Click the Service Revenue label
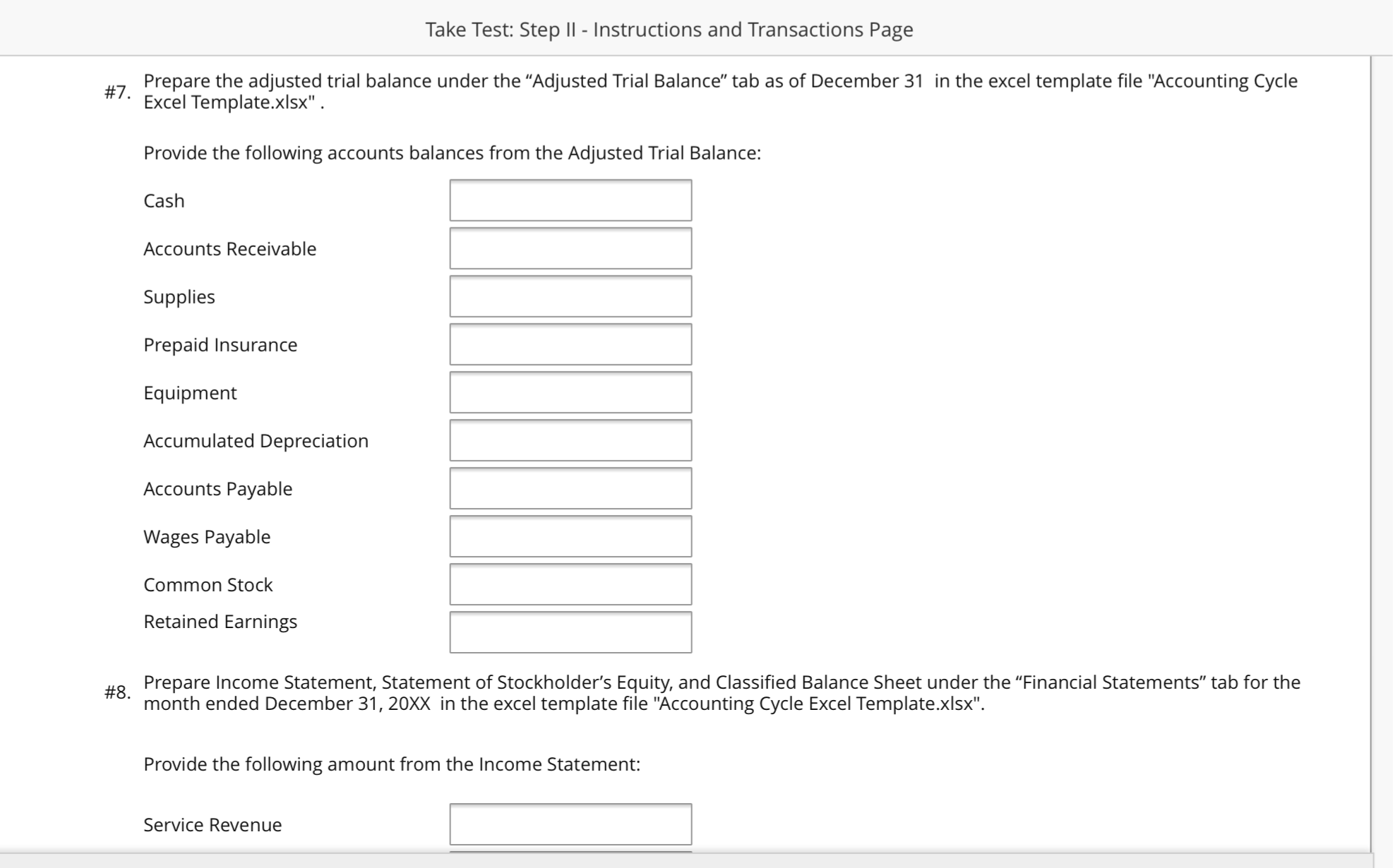The height and width of the screenshot is (868, 1393). [213, 825]
